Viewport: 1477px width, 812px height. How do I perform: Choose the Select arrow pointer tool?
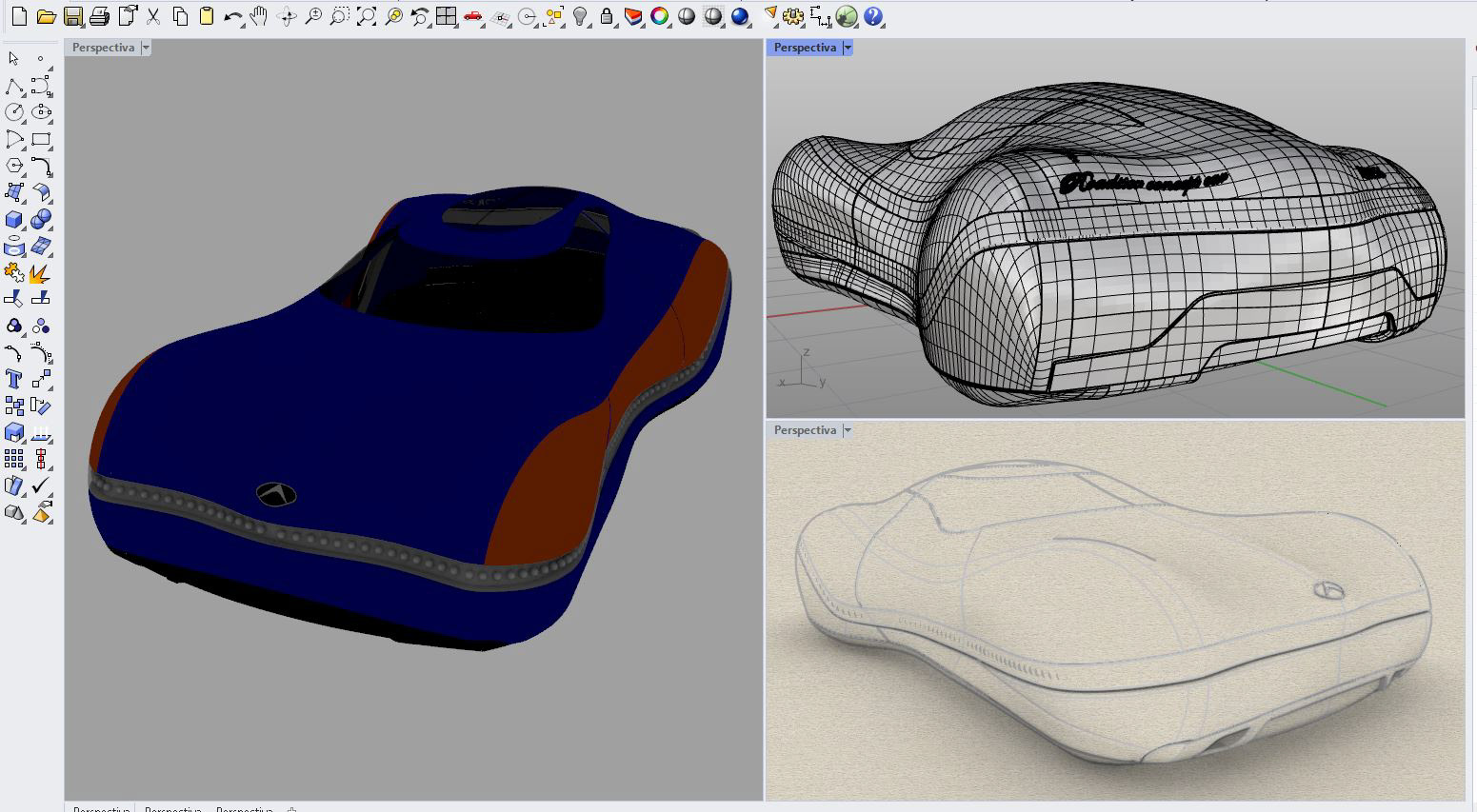click(x=14, y=59)
